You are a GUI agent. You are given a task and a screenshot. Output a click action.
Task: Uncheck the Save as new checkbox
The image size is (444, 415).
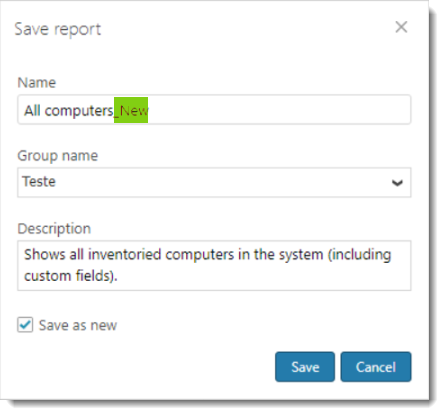(25, 325)
